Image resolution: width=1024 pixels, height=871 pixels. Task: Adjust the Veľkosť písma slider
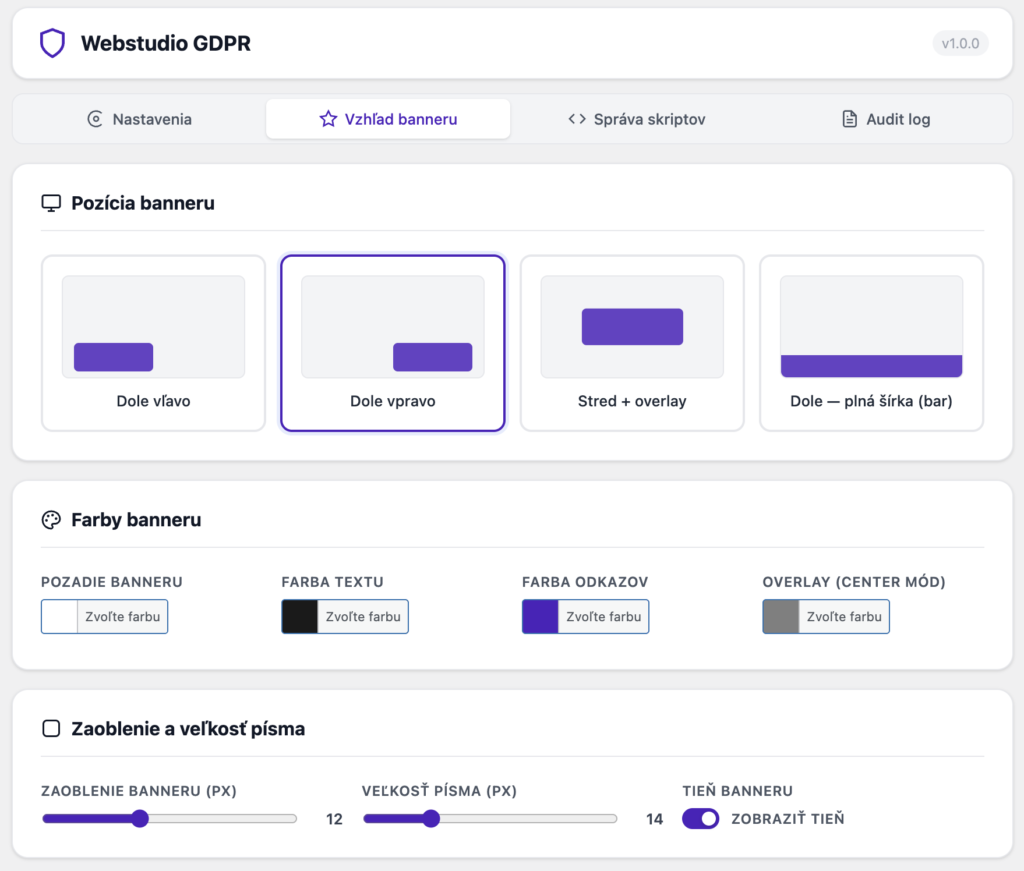[430, 818]
